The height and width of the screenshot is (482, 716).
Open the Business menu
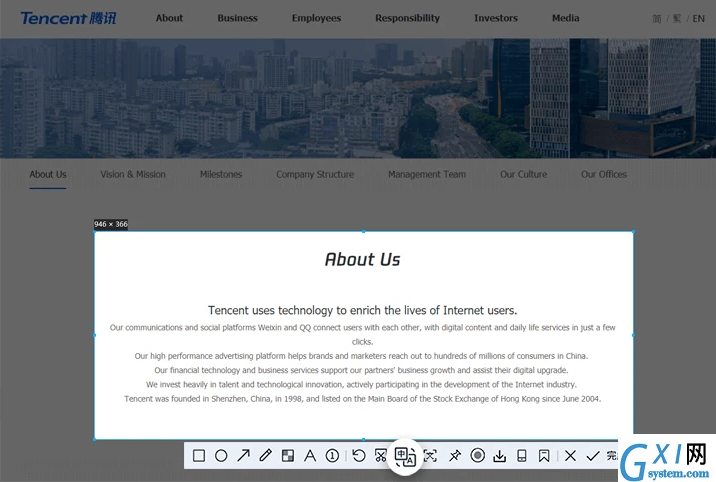click(237, 18)
